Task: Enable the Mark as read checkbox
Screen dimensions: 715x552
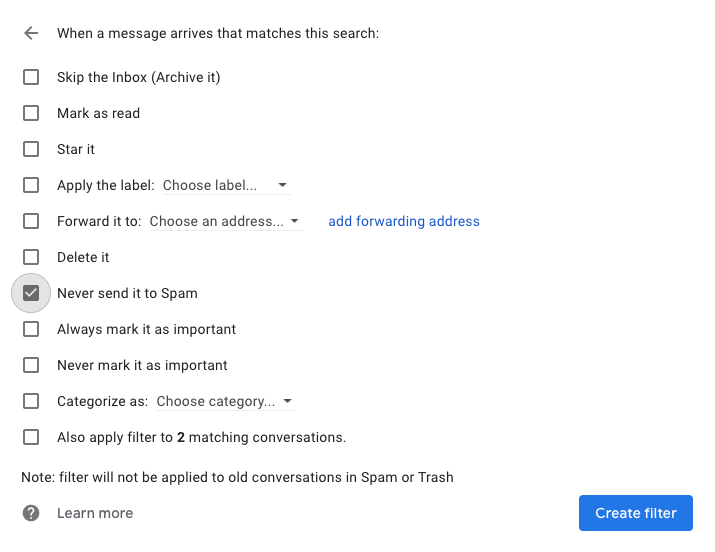Action: pyautogui.click(x=31, y=113)
